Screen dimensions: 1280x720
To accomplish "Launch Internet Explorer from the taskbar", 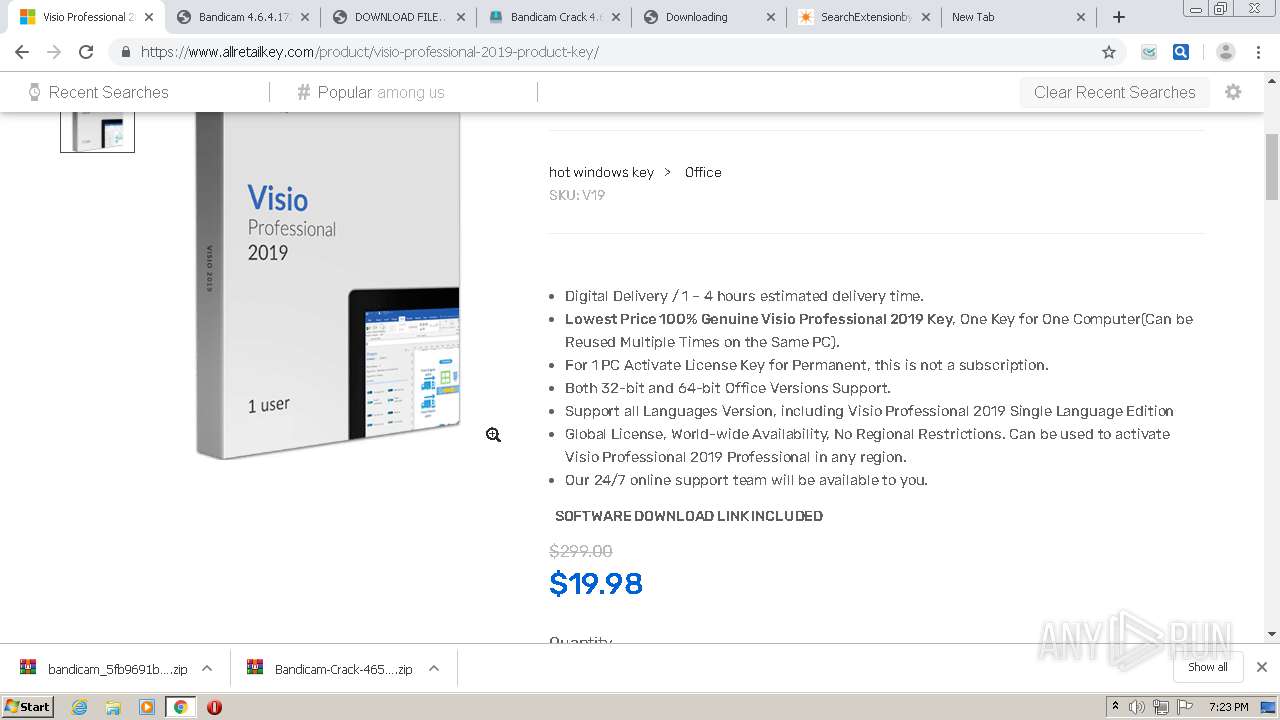I will click(79, 707).
